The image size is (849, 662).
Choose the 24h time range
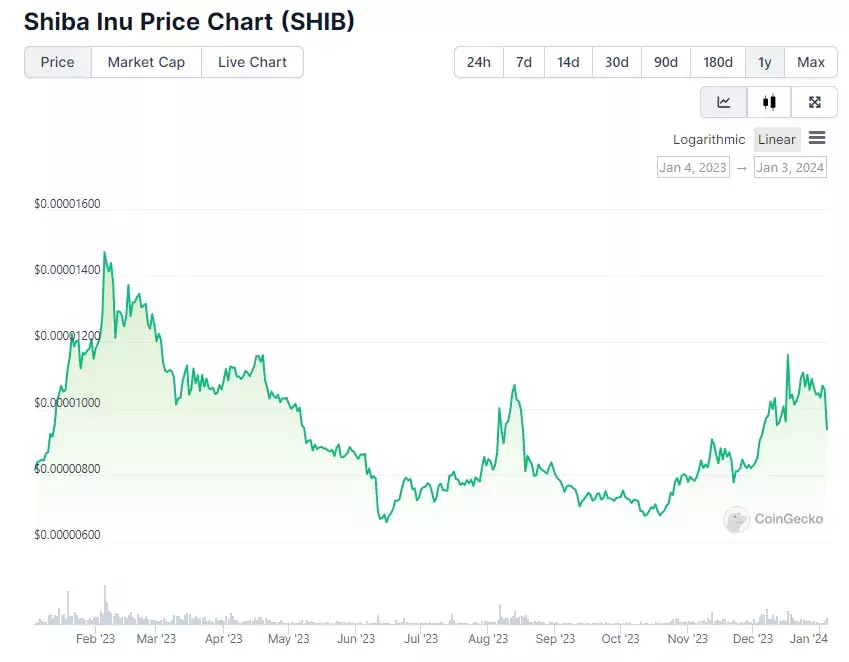pyautogui.click(x=479, y=62)
